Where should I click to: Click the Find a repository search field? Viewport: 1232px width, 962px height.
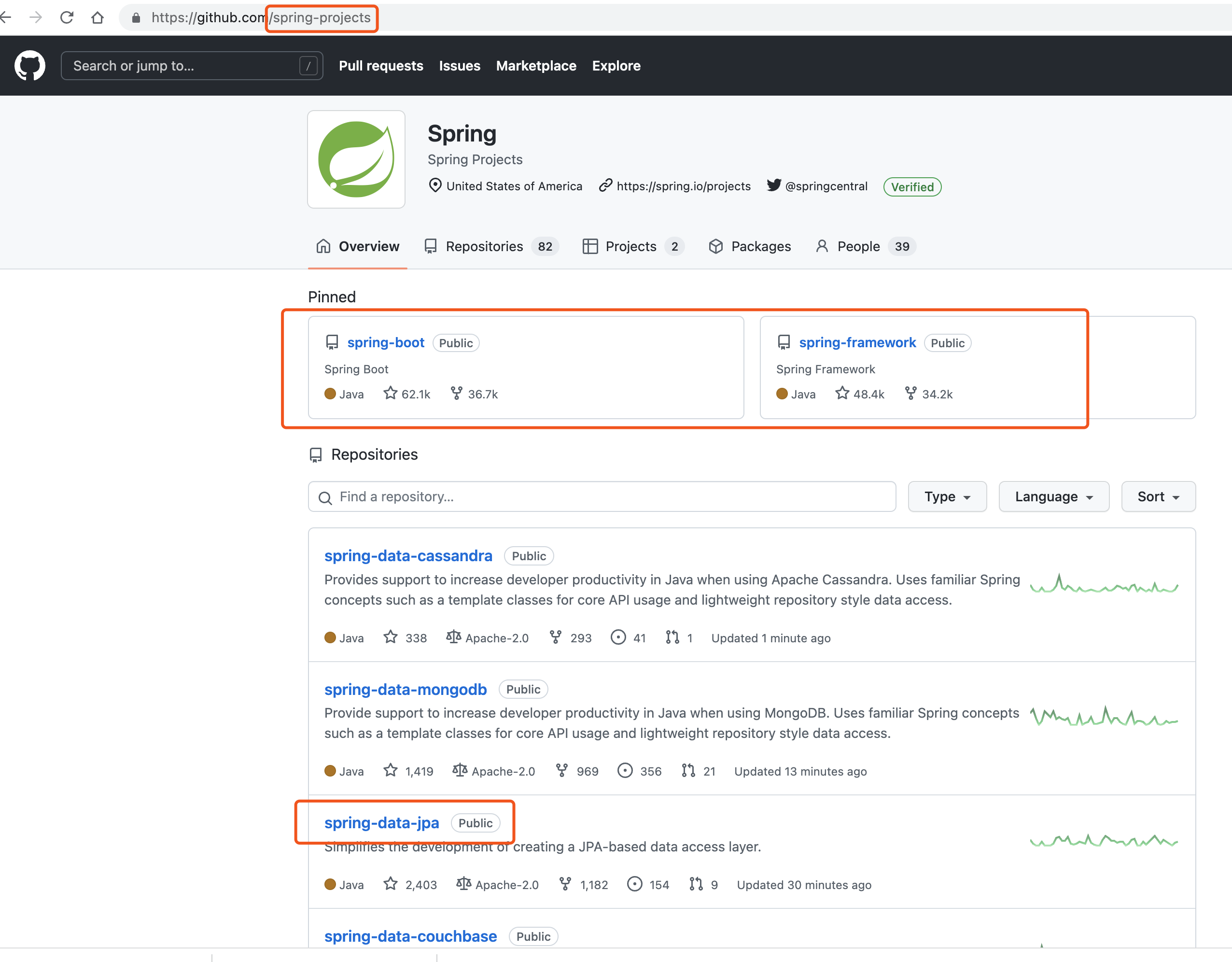[x=602, y=496]
